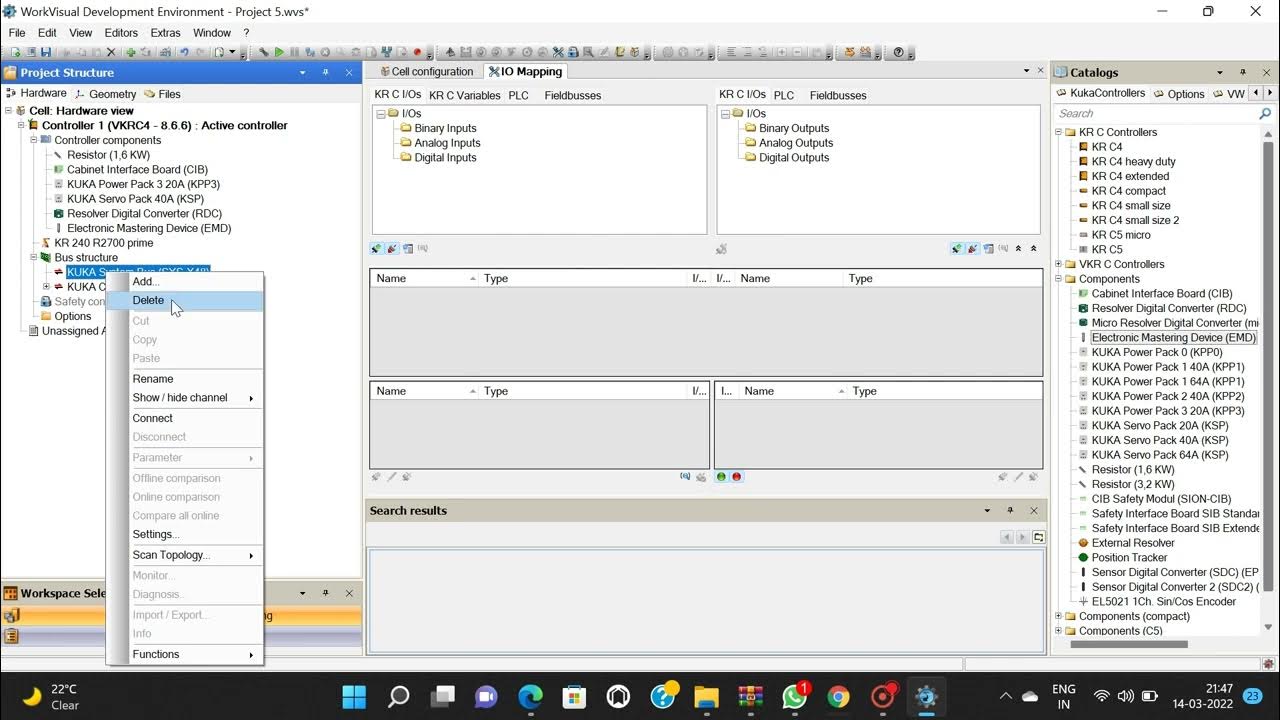Viewport: 1280px width, 720px height.
Task: Click the green circle button below the mapping grid
Action: pyautogui.click(x=721, y=477)
